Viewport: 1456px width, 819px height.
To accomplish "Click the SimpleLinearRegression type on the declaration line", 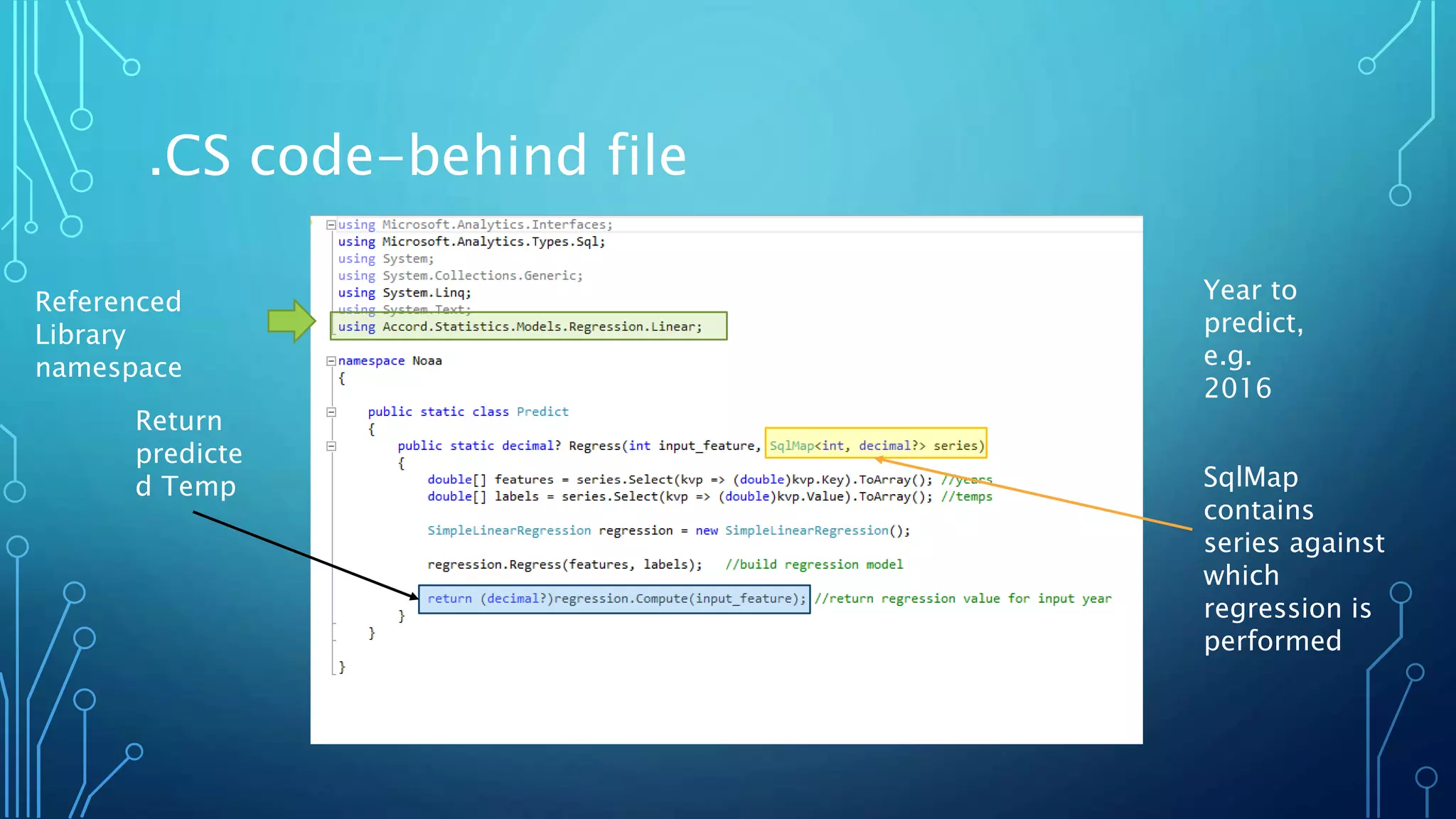I will pyautogui.click(x=508, y=530).
